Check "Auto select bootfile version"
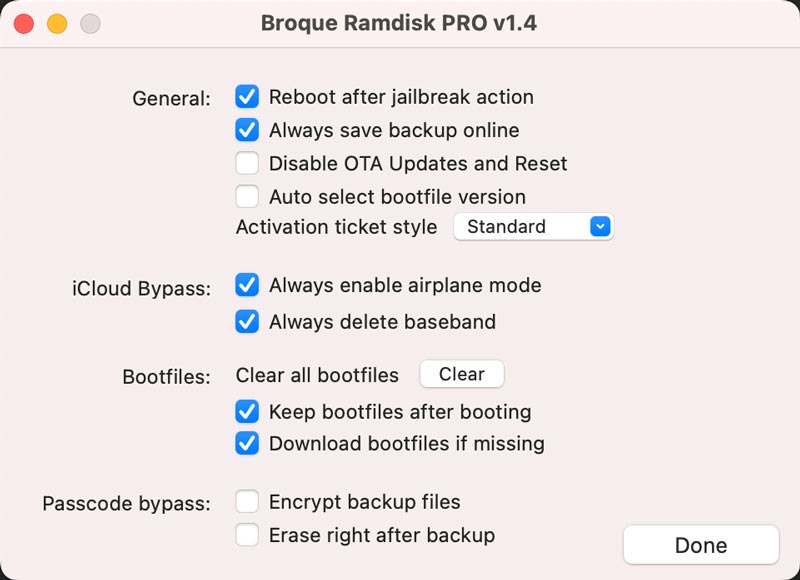Viewport: 800px width, 580px height. [x=247, y=196]
